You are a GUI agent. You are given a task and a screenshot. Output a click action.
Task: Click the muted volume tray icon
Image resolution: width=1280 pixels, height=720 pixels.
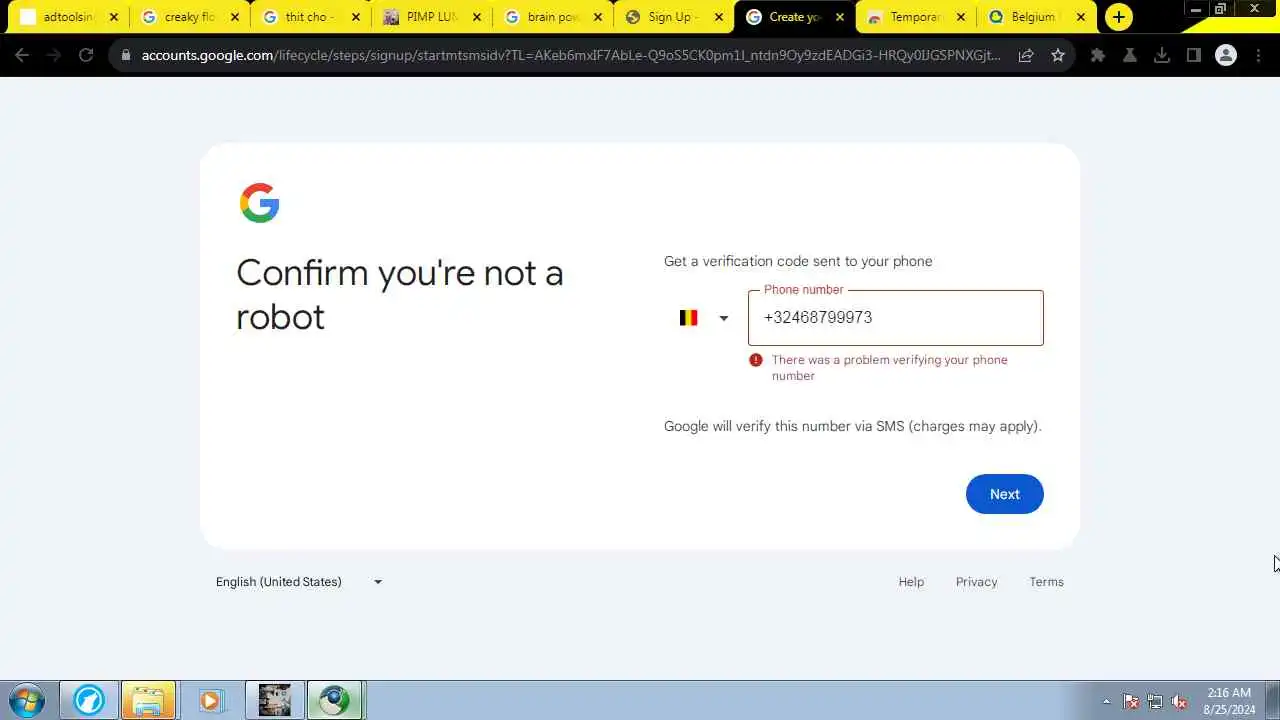pyautogui.click(x=1179, y=701)
